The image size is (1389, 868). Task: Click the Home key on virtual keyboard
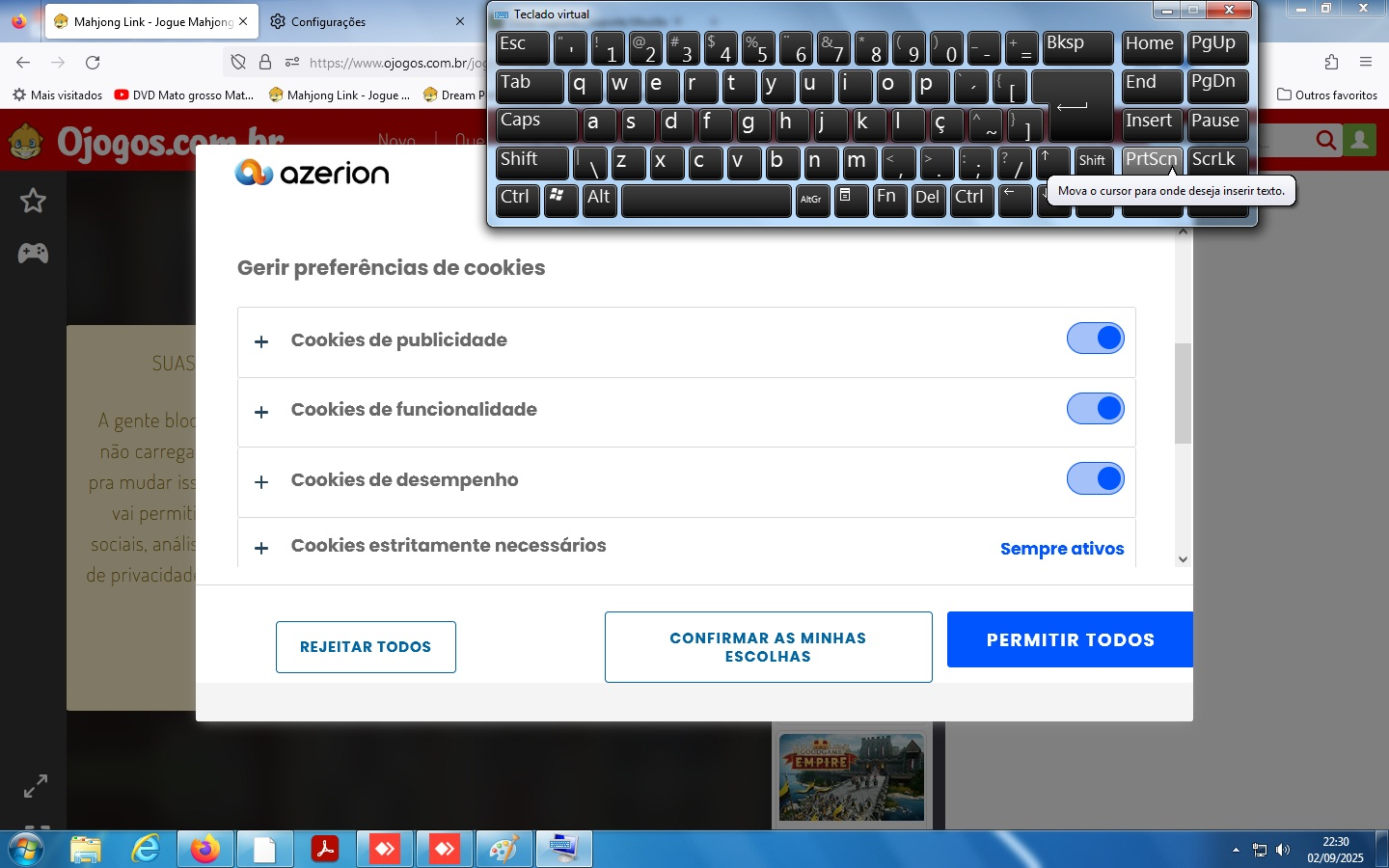coord(1152,47)
